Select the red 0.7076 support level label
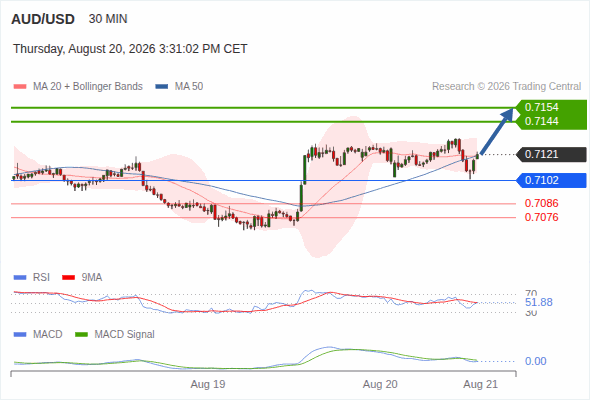The width and height of the screenshot is (590, 400). 541,217
